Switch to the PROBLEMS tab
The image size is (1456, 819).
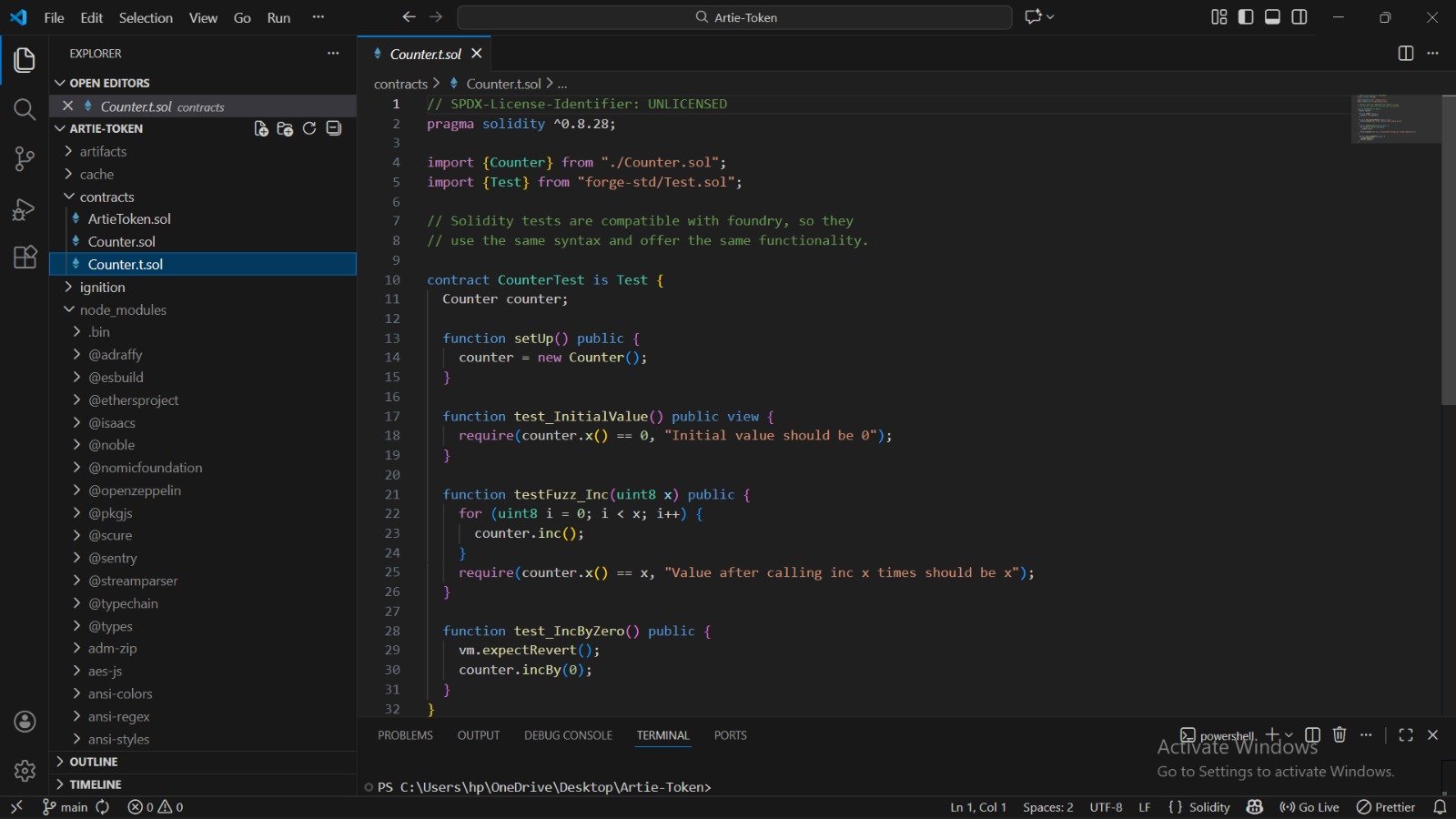[x=405, y=735]
